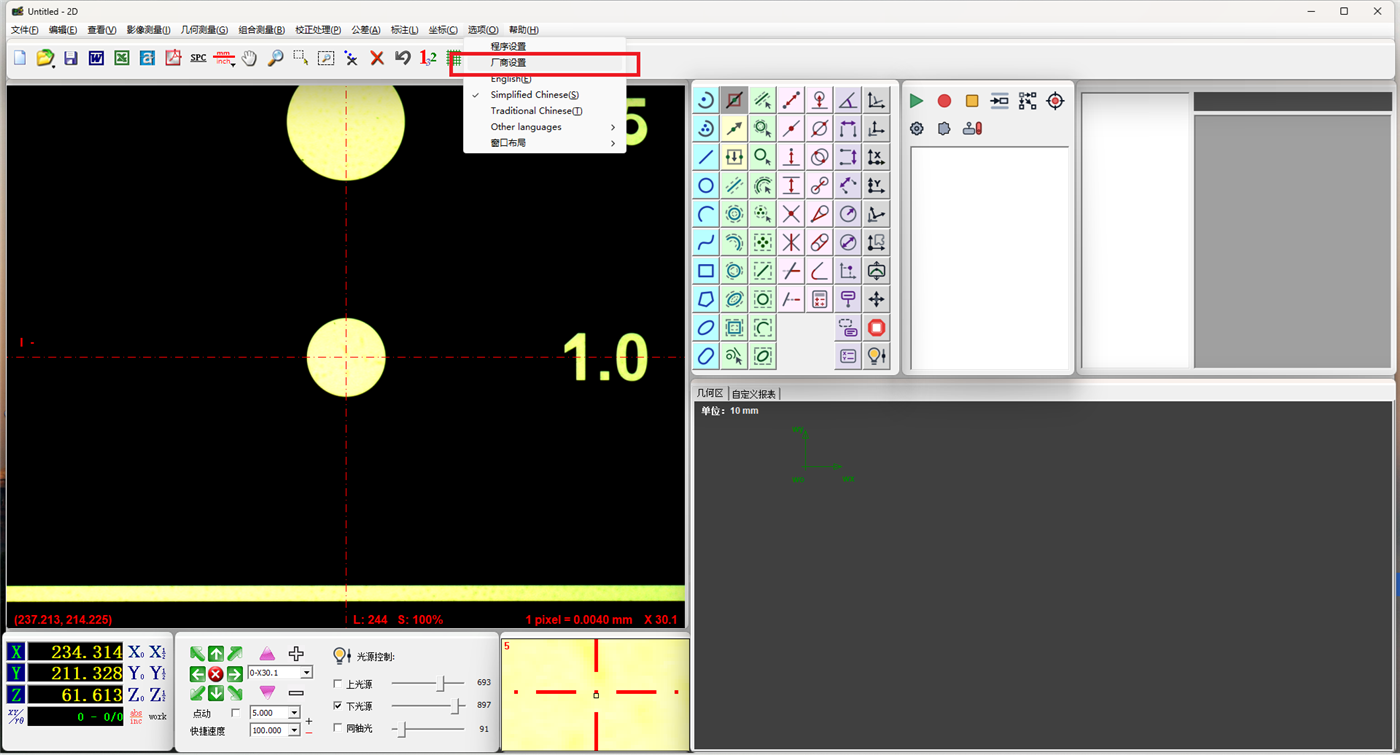Image resolution: width=1400 pixels, height=755 pixels.
Task: Click the red Record program circle icon
Action: [x=944, y=101]
